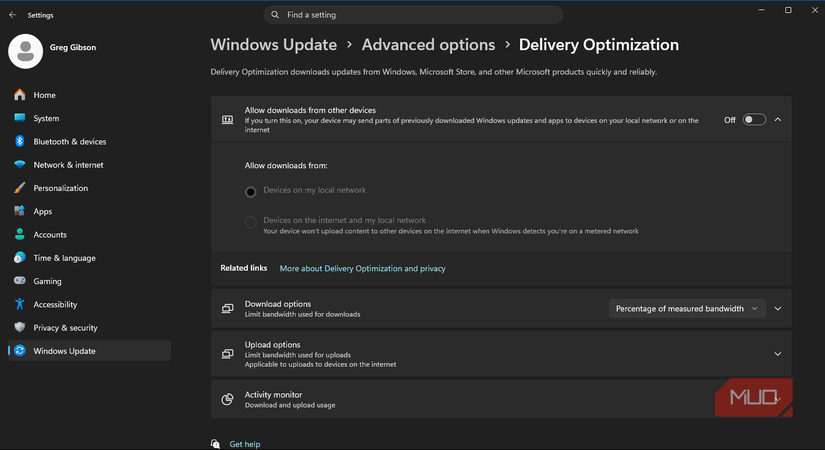Go to Gaming settings
825x450 pixels.
(89, 281)
